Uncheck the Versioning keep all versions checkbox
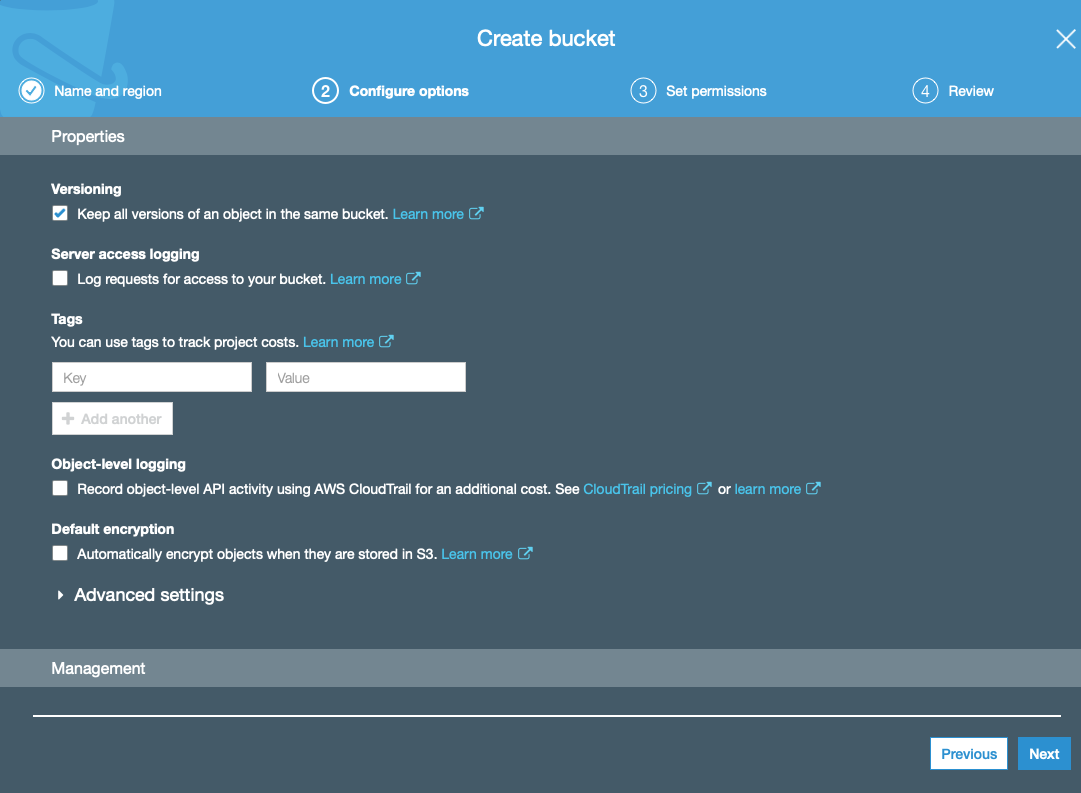 click(60, 213)
